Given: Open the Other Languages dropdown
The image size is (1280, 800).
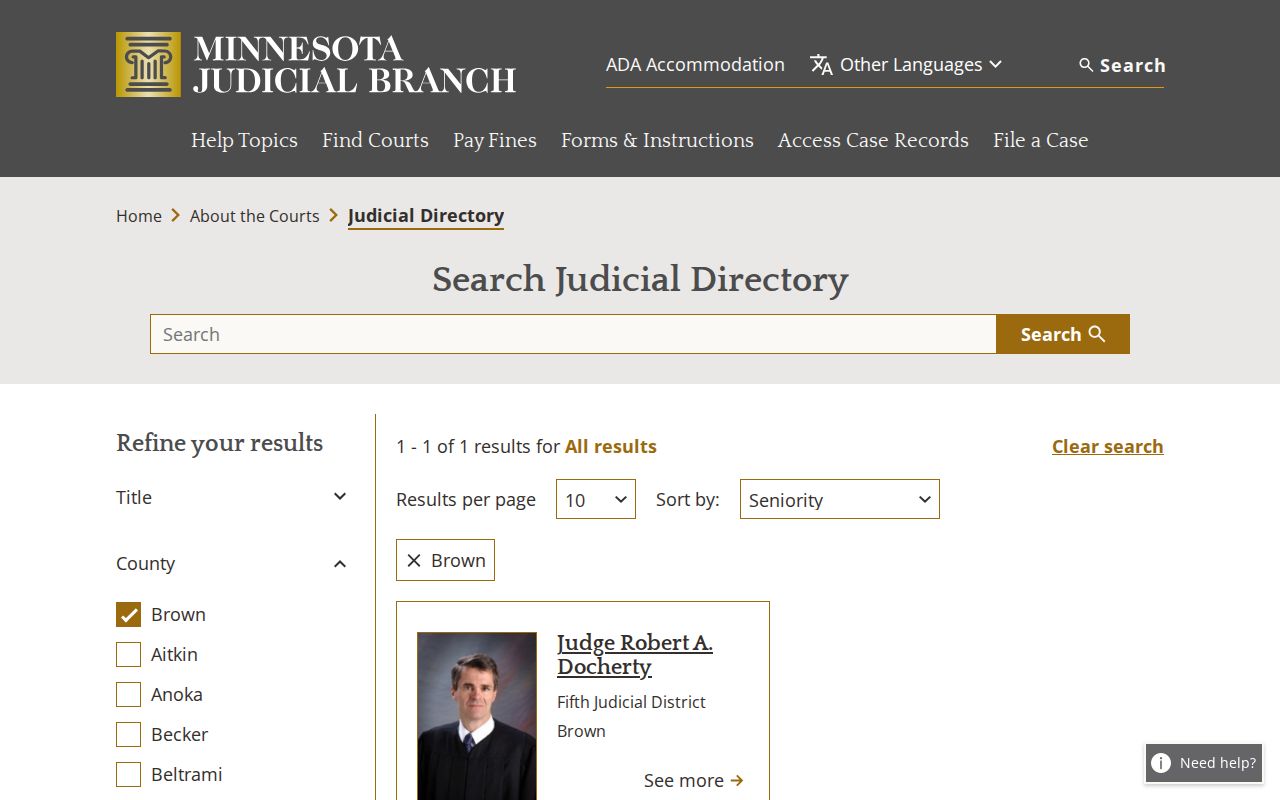Looking at the screenshot, I should click(x=906, y=65).
